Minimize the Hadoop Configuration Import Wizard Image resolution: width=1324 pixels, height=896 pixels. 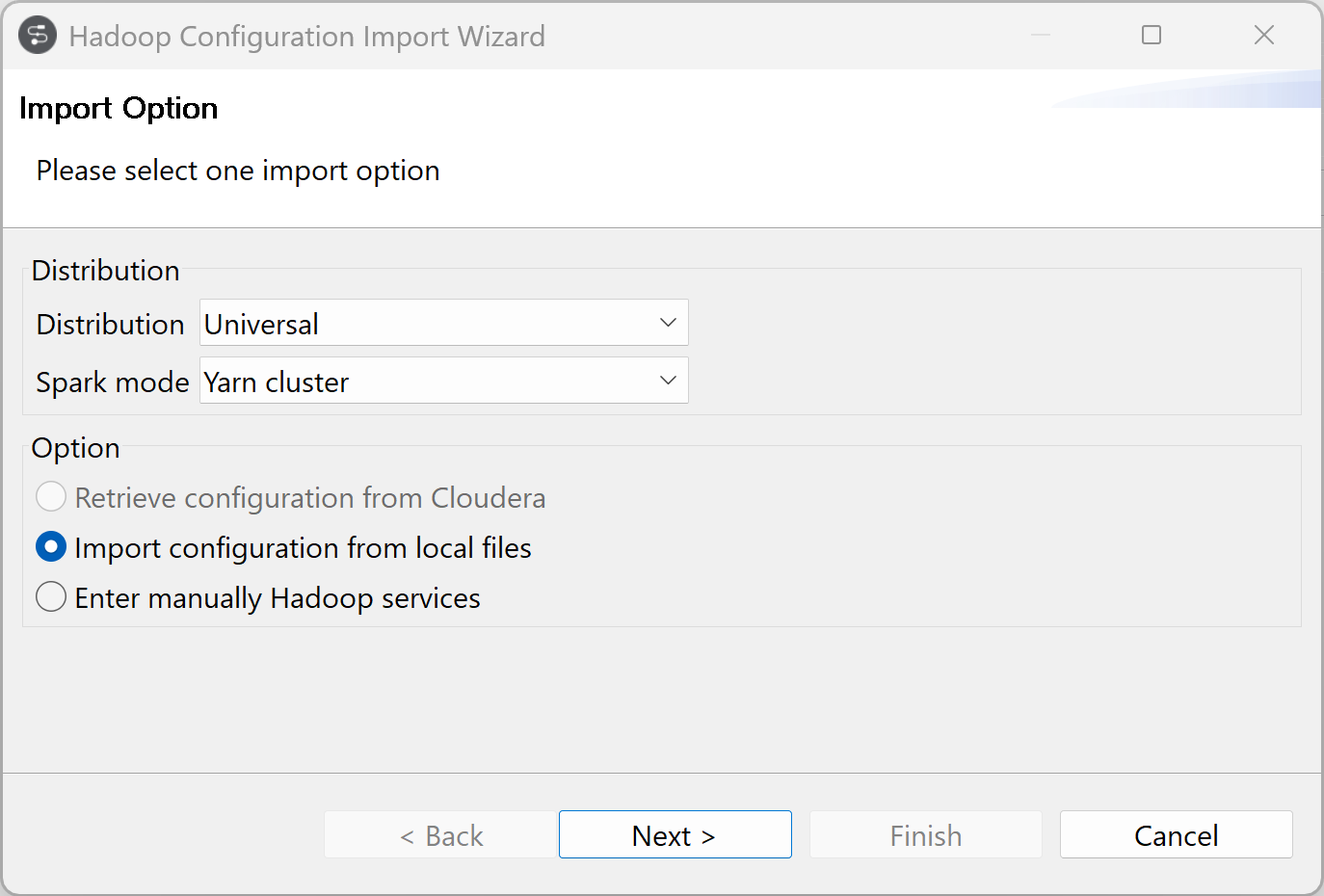[x=1041, y=36]
